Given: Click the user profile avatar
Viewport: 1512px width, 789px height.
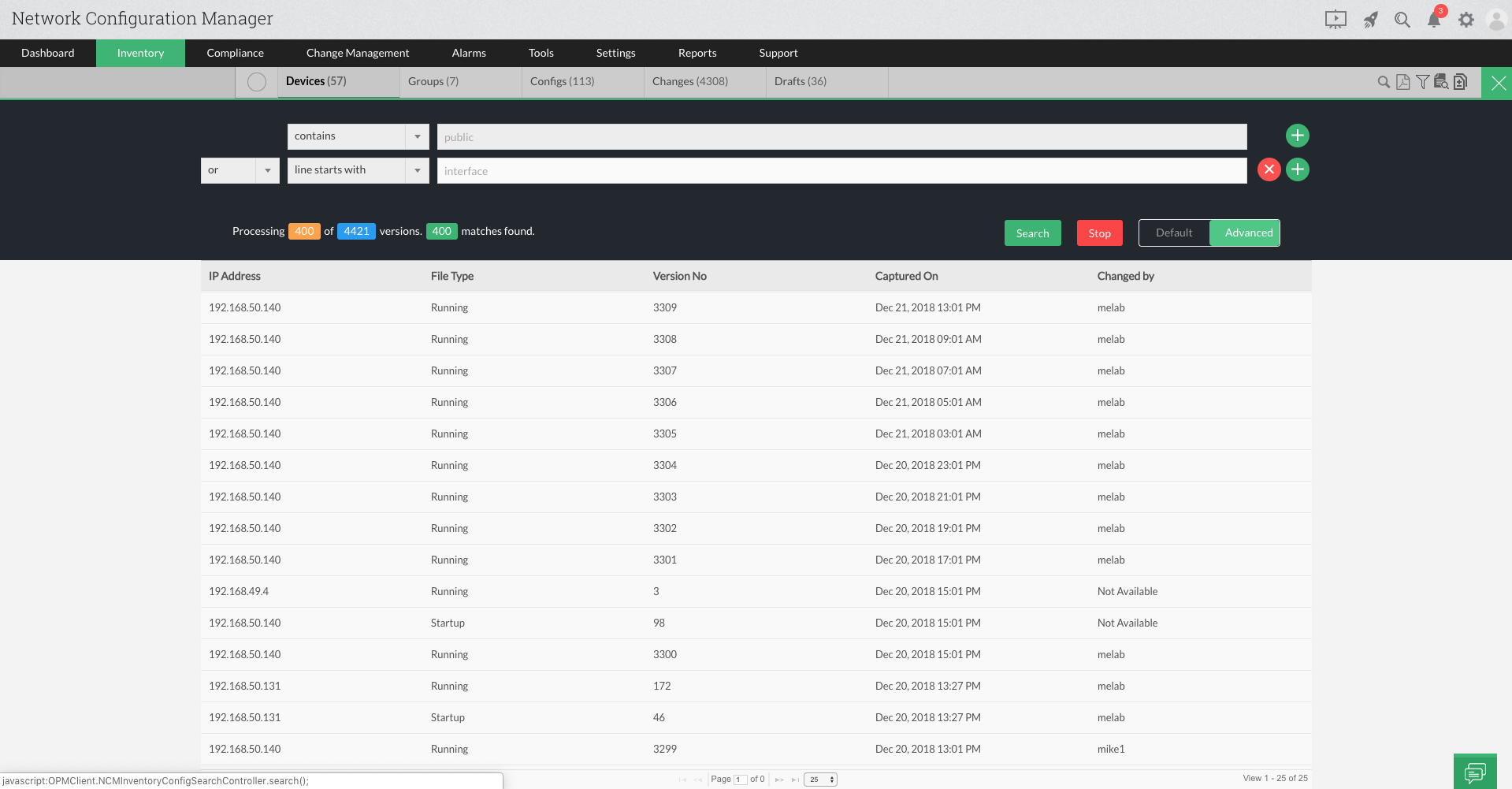Looking at the screenshot, I should (x=1496, y=20).
